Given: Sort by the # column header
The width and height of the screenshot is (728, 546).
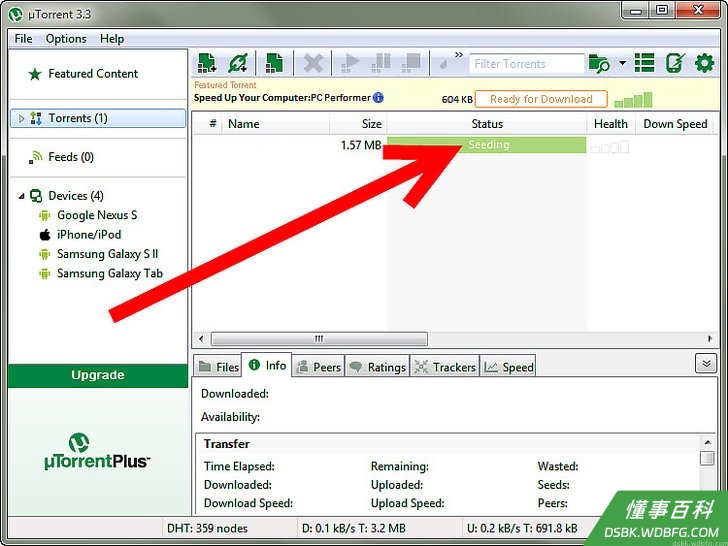Looking at the screenshot, I should point(213,124).
